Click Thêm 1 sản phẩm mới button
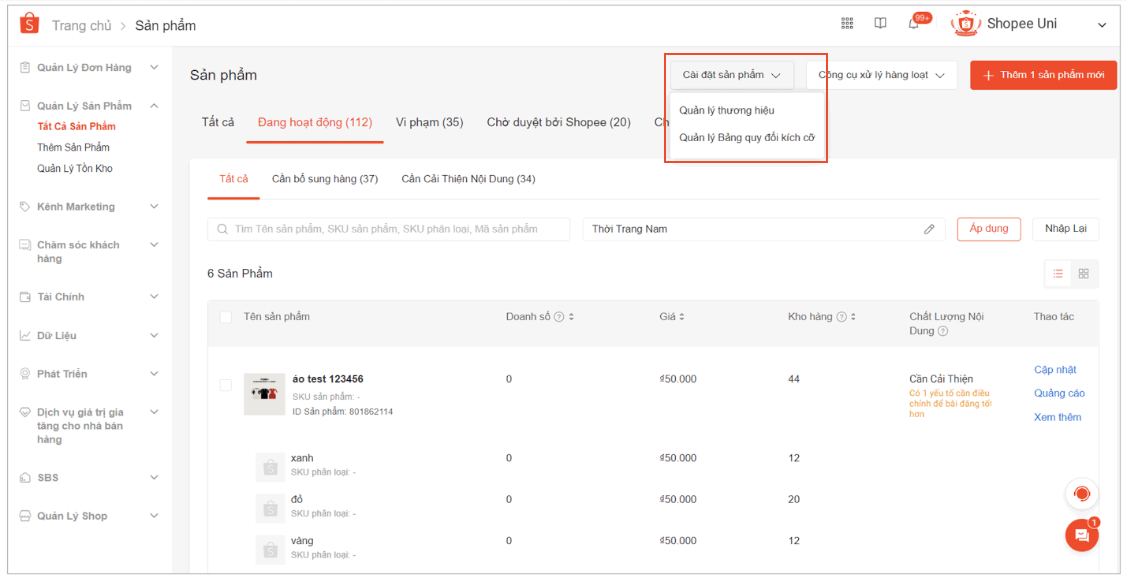This screenshot has width=1127, height=582. point(1044,75)
